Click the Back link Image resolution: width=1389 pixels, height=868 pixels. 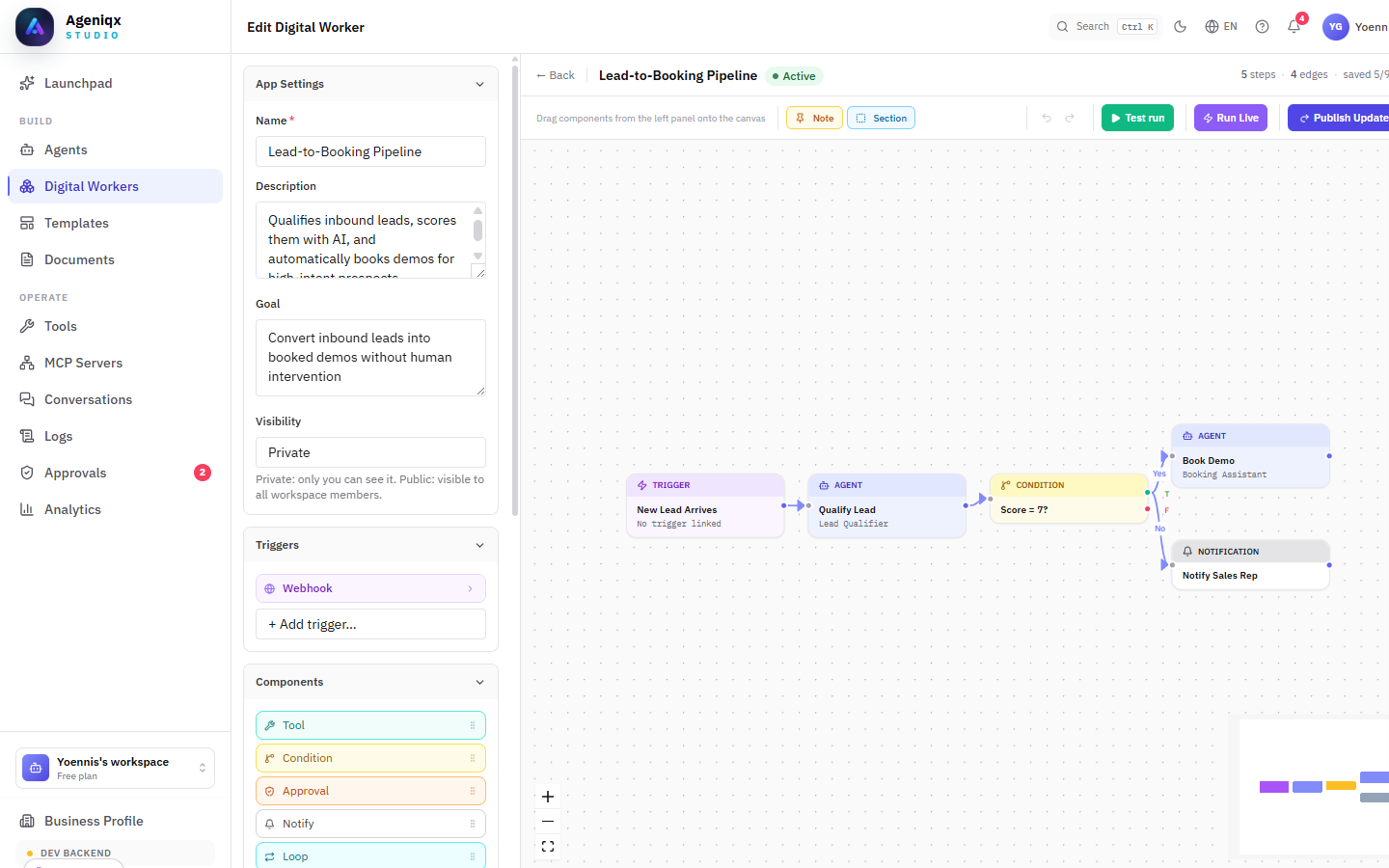pos(556,75)
